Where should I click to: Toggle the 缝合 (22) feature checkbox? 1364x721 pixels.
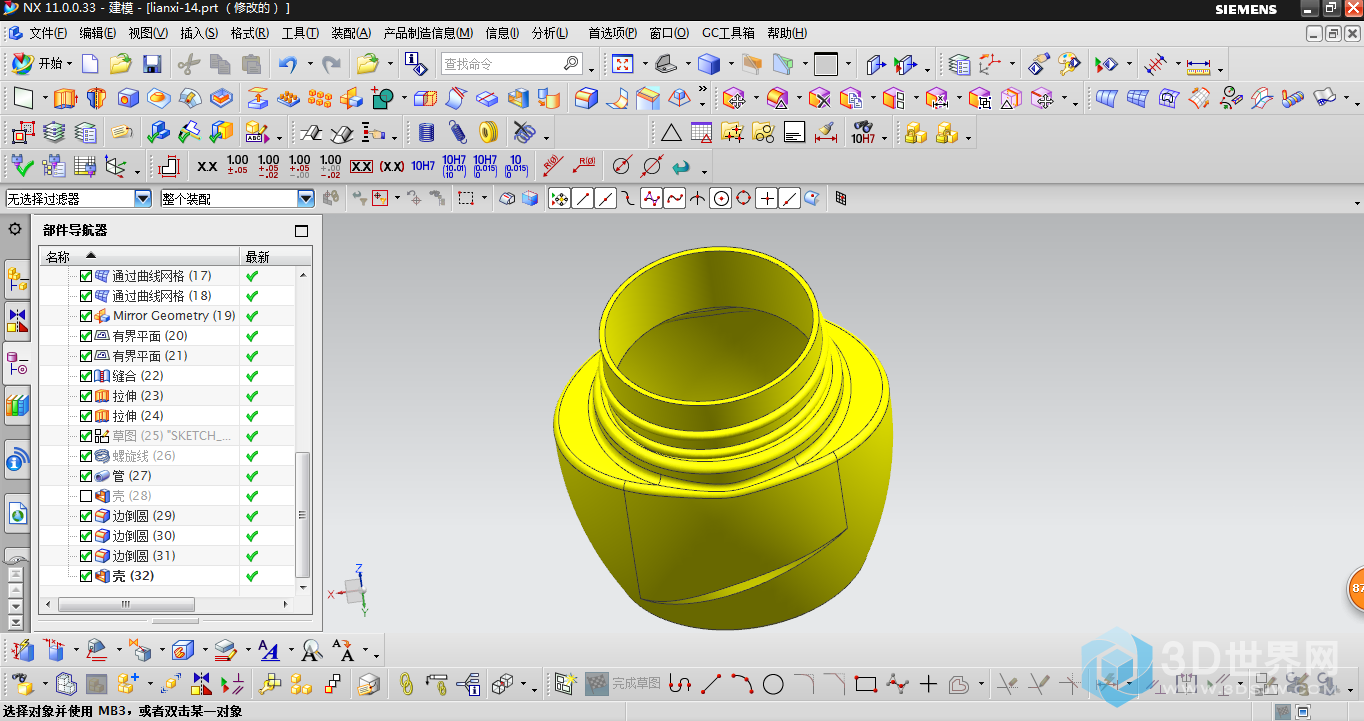click(86, 376)
